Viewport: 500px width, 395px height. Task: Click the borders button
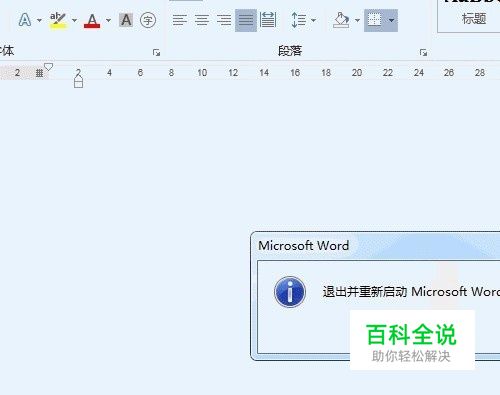point(374,20)
